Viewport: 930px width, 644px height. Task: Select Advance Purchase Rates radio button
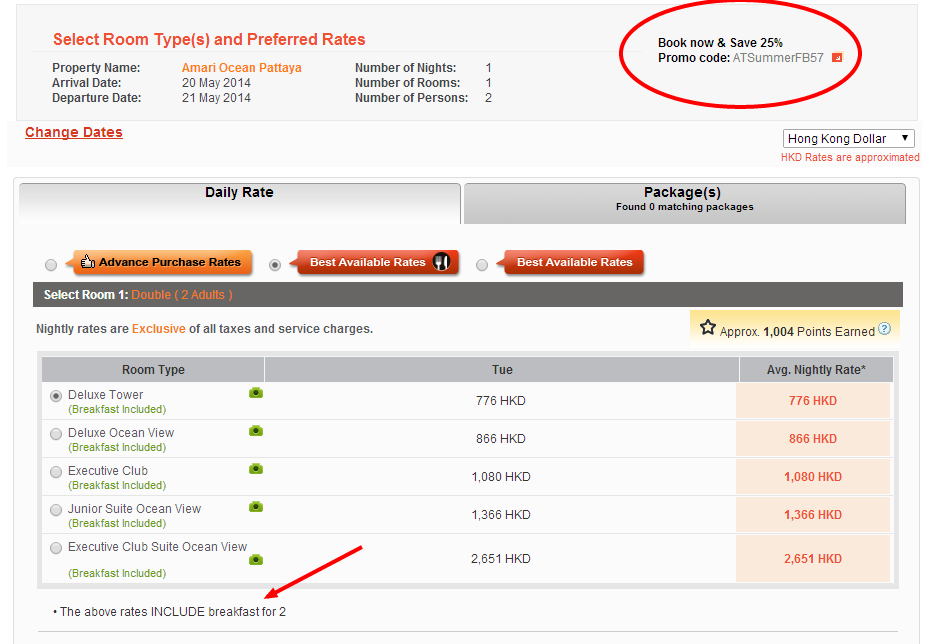coord(51,265)
